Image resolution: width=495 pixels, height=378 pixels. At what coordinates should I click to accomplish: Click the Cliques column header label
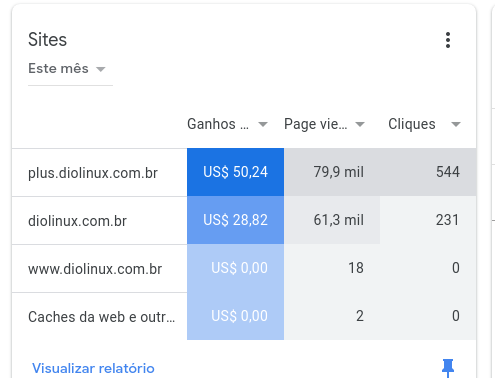coord(412,124)
